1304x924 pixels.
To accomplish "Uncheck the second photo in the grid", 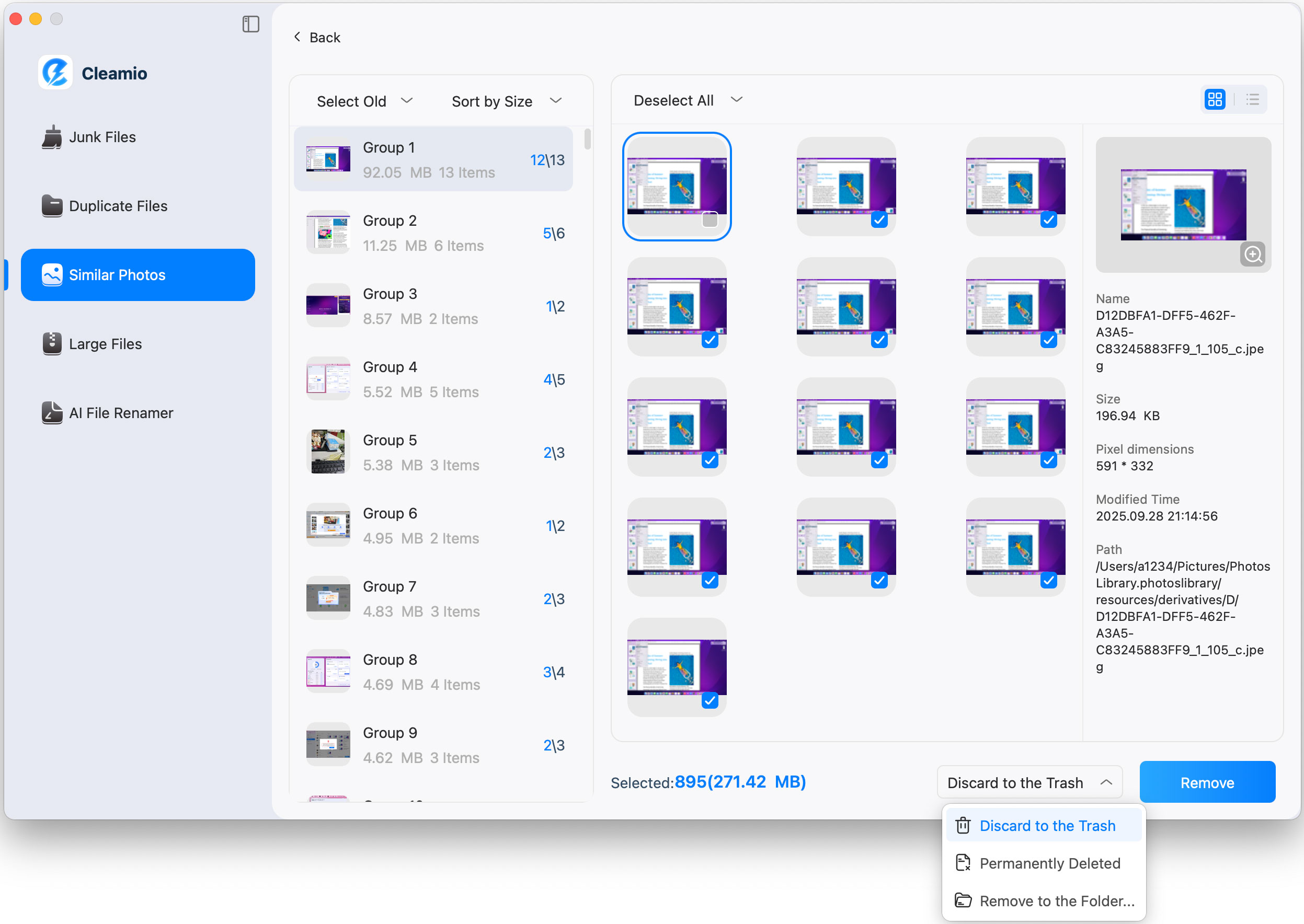I will coord(878,219).
